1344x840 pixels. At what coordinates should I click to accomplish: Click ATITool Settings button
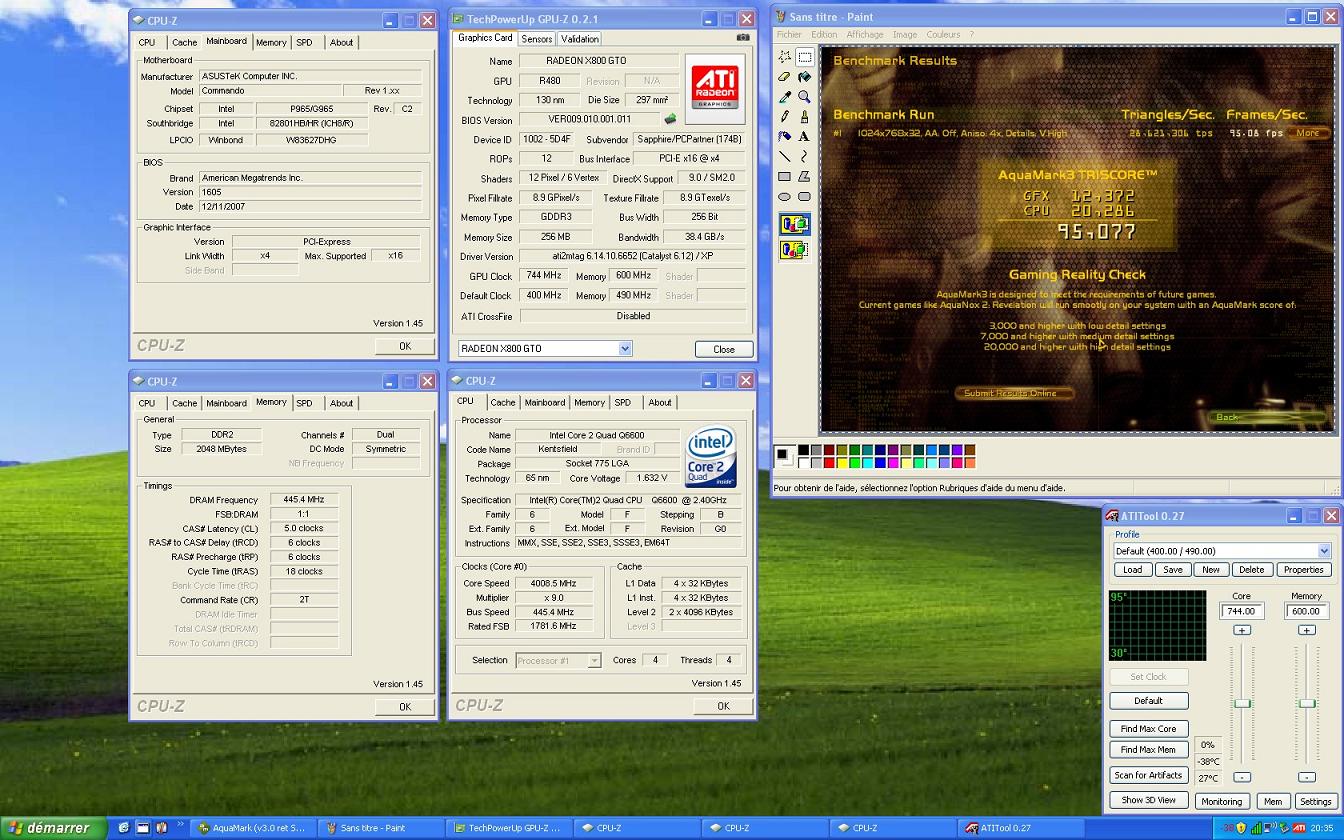pyautogui.click(x=1315, y=801)
